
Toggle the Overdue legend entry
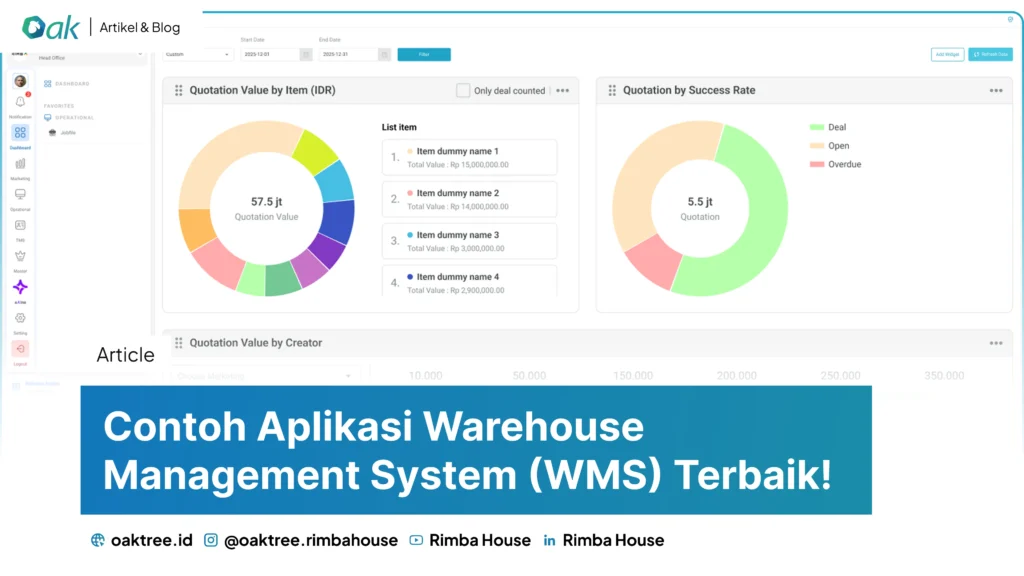tap(835, 164)
